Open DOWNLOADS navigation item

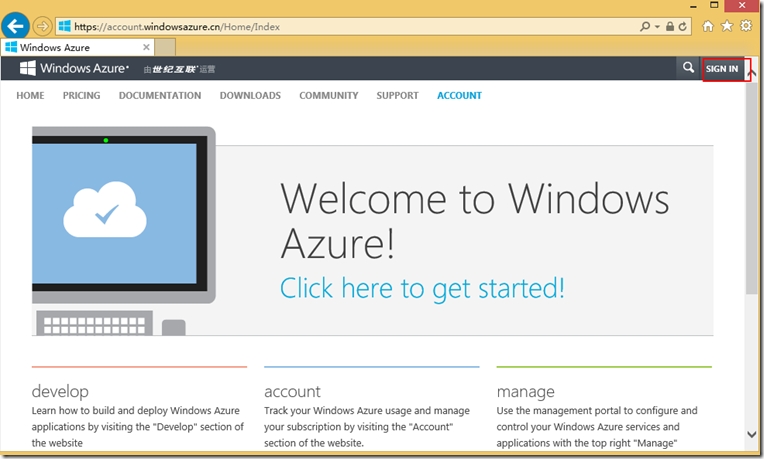[x=250, y=96]
